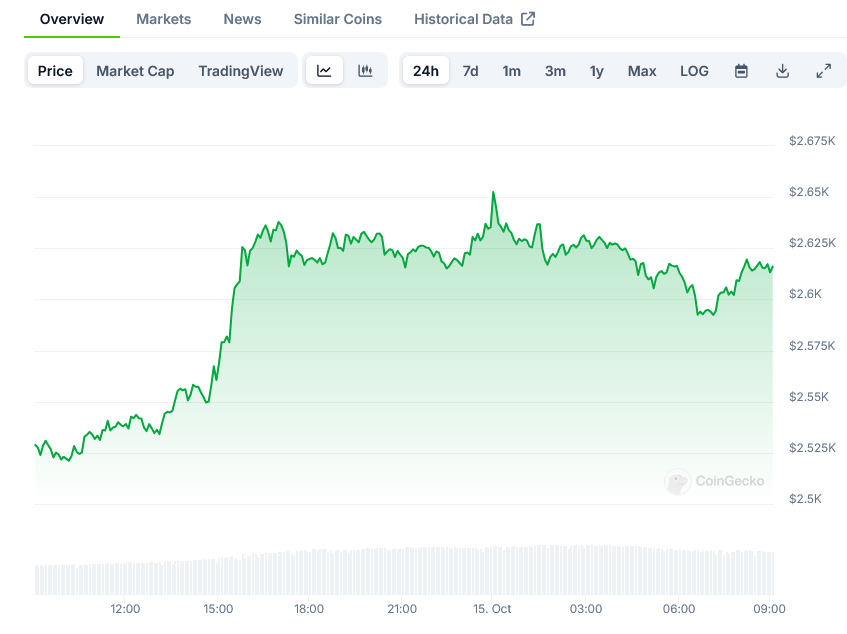Download the chart data
This screenshot has width=847, height=634.
(782, 71)
